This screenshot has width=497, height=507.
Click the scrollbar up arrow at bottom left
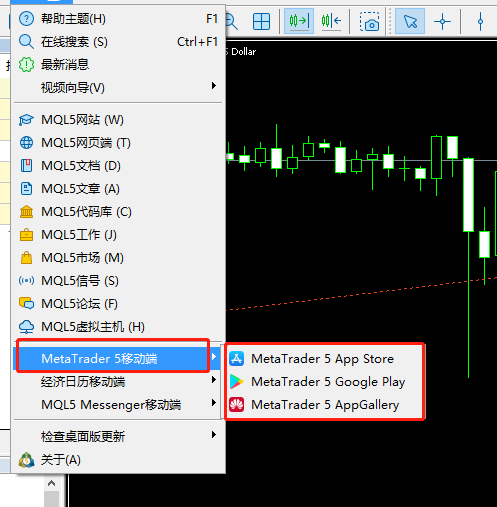click(51, 483)
